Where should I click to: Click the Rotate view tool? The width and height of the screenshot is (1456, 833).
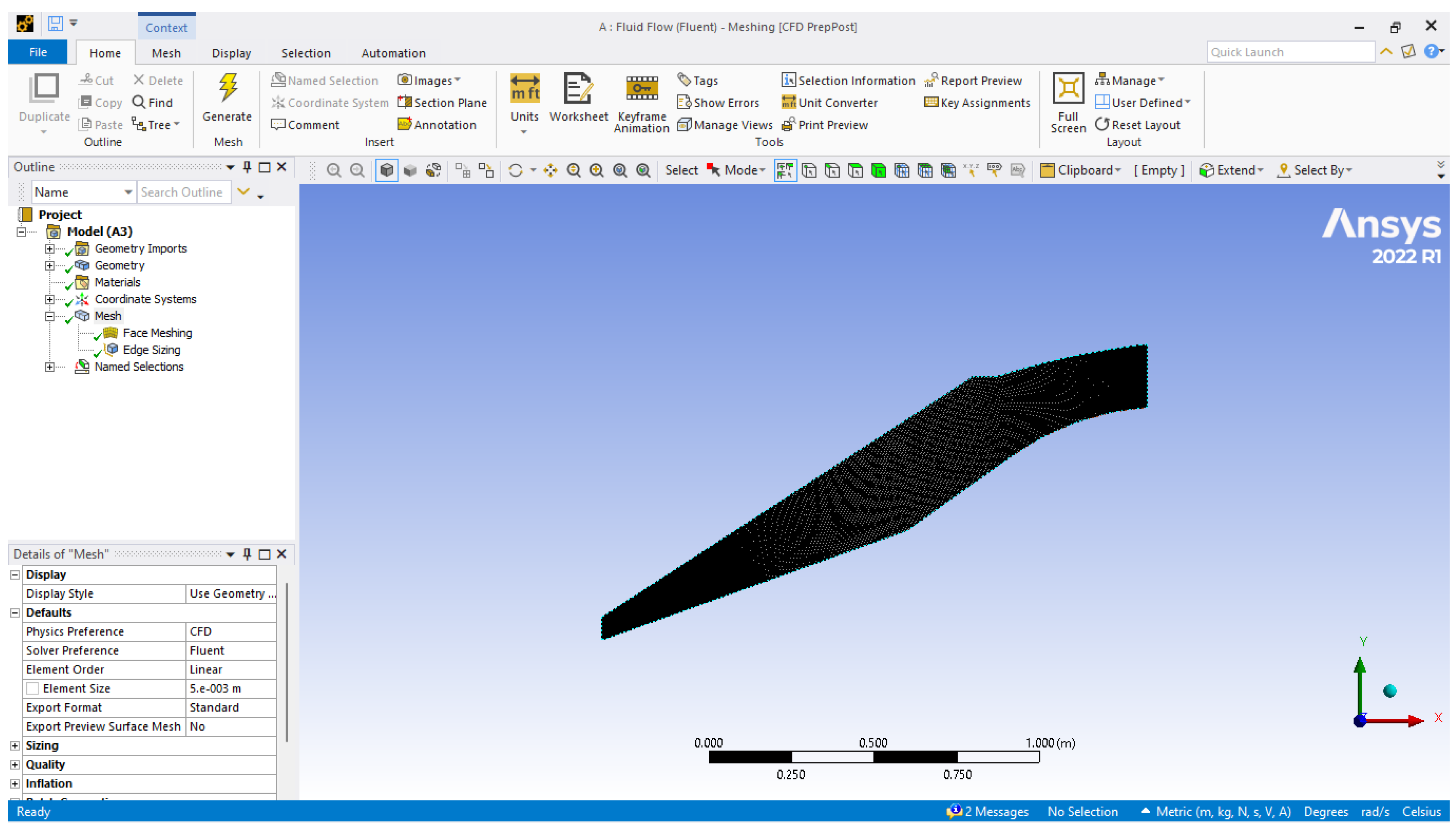click(x=515, y=170)
